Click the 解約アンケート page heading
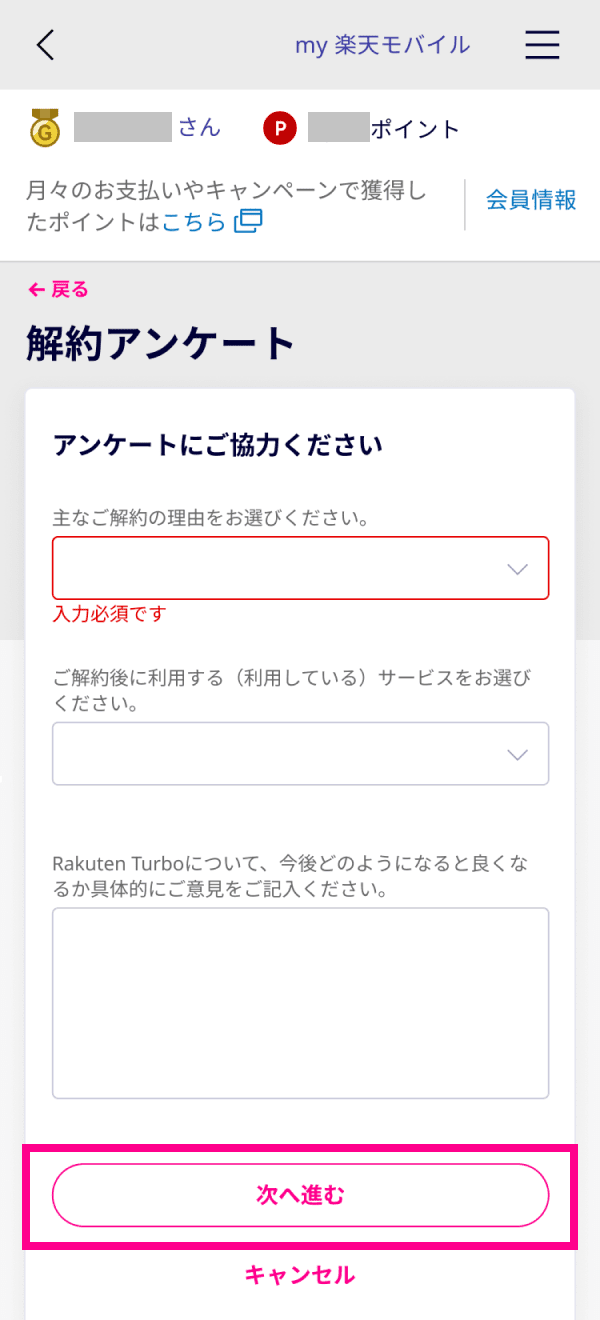600x1320 pixels. click(160, 344)
